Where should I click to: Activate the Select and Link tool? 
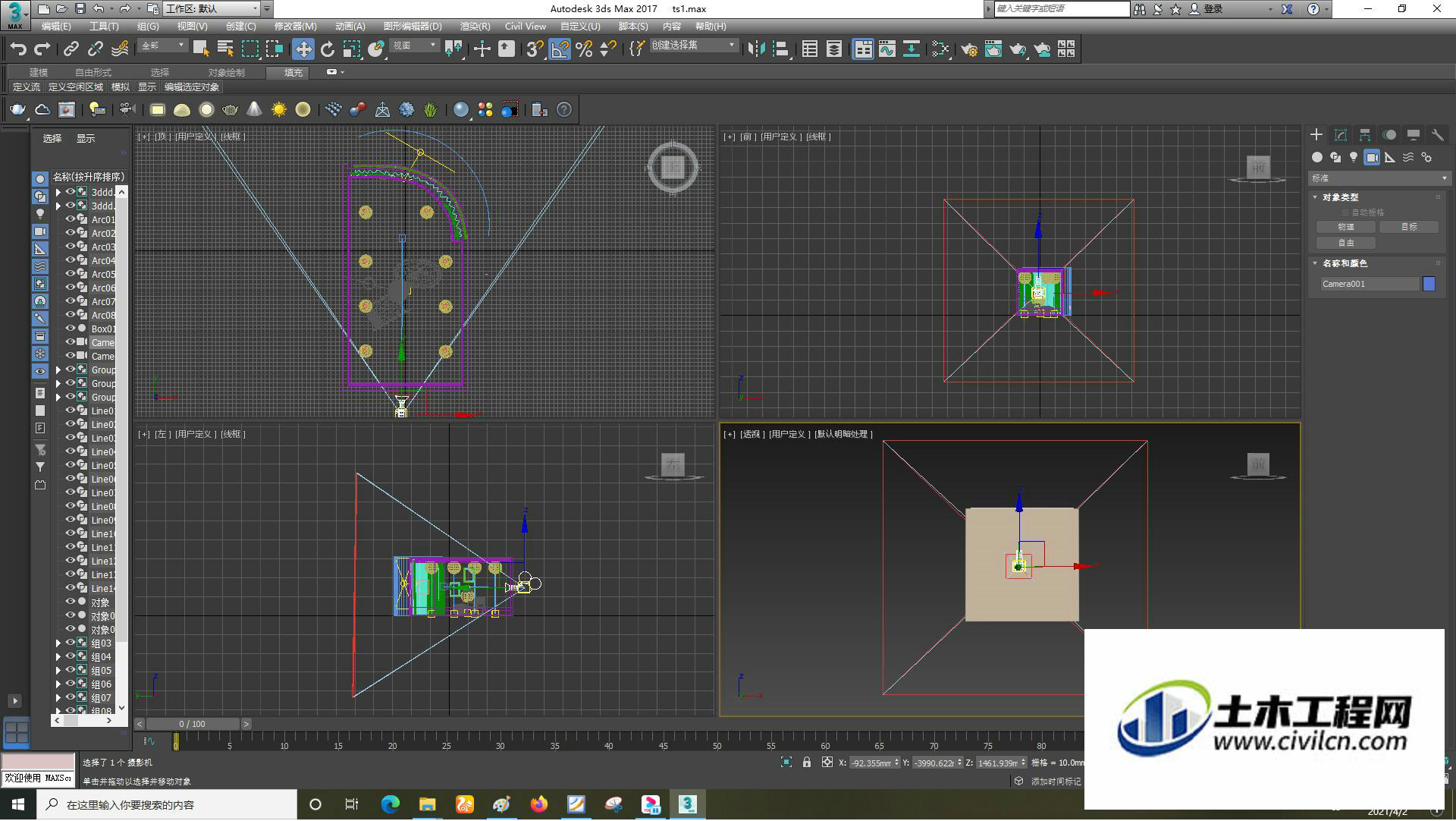71,49
